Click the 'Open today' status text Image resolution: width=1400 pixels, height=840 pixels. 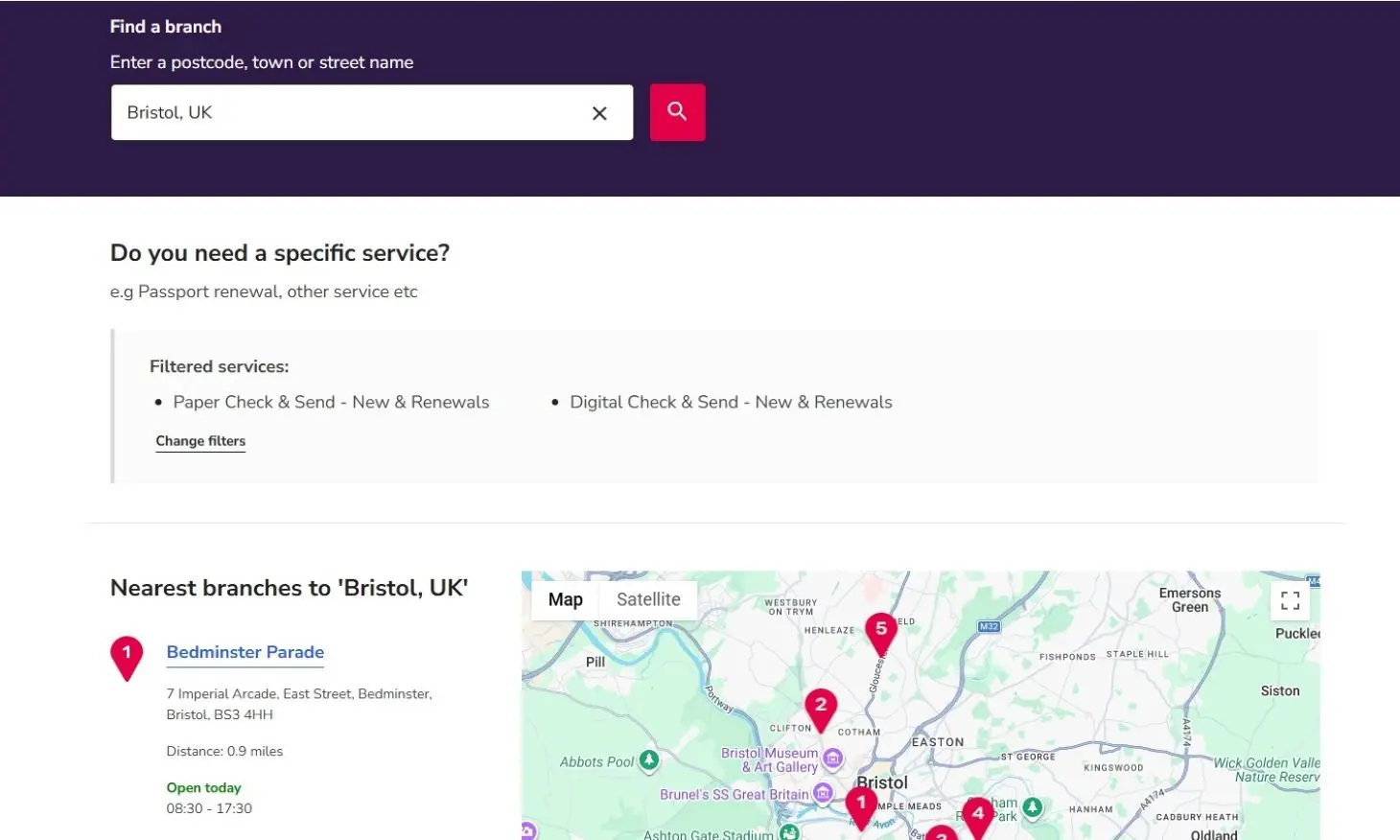[x=203, y=787]
